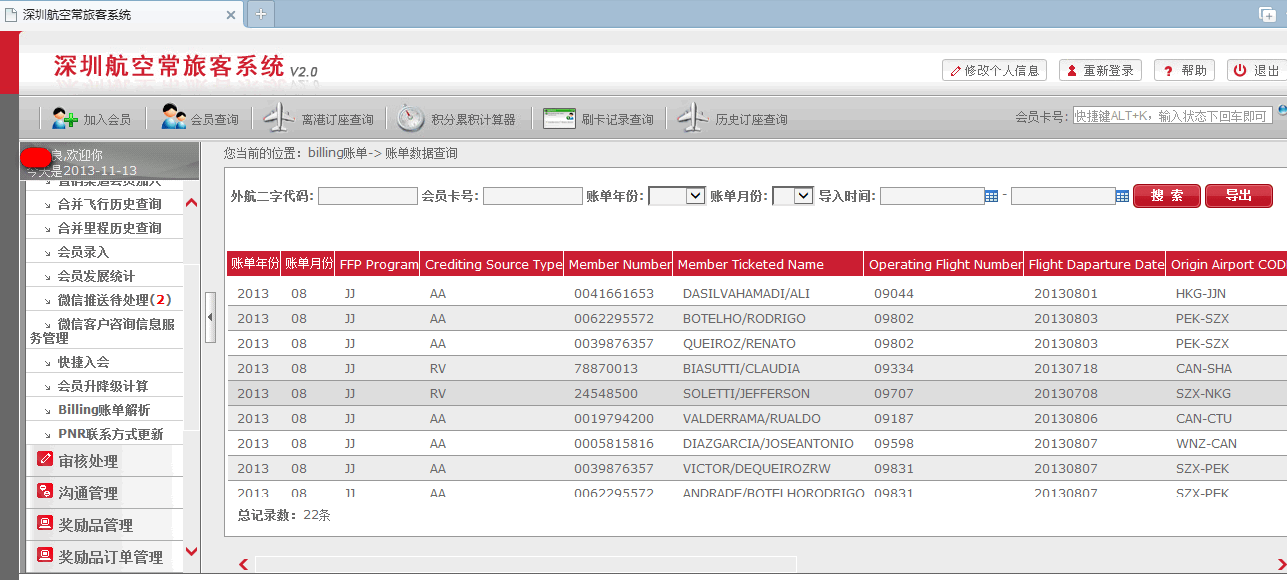Open calendar for 导入时间 start date
This screenshot has height=580, width=1287.
[991, 196]
